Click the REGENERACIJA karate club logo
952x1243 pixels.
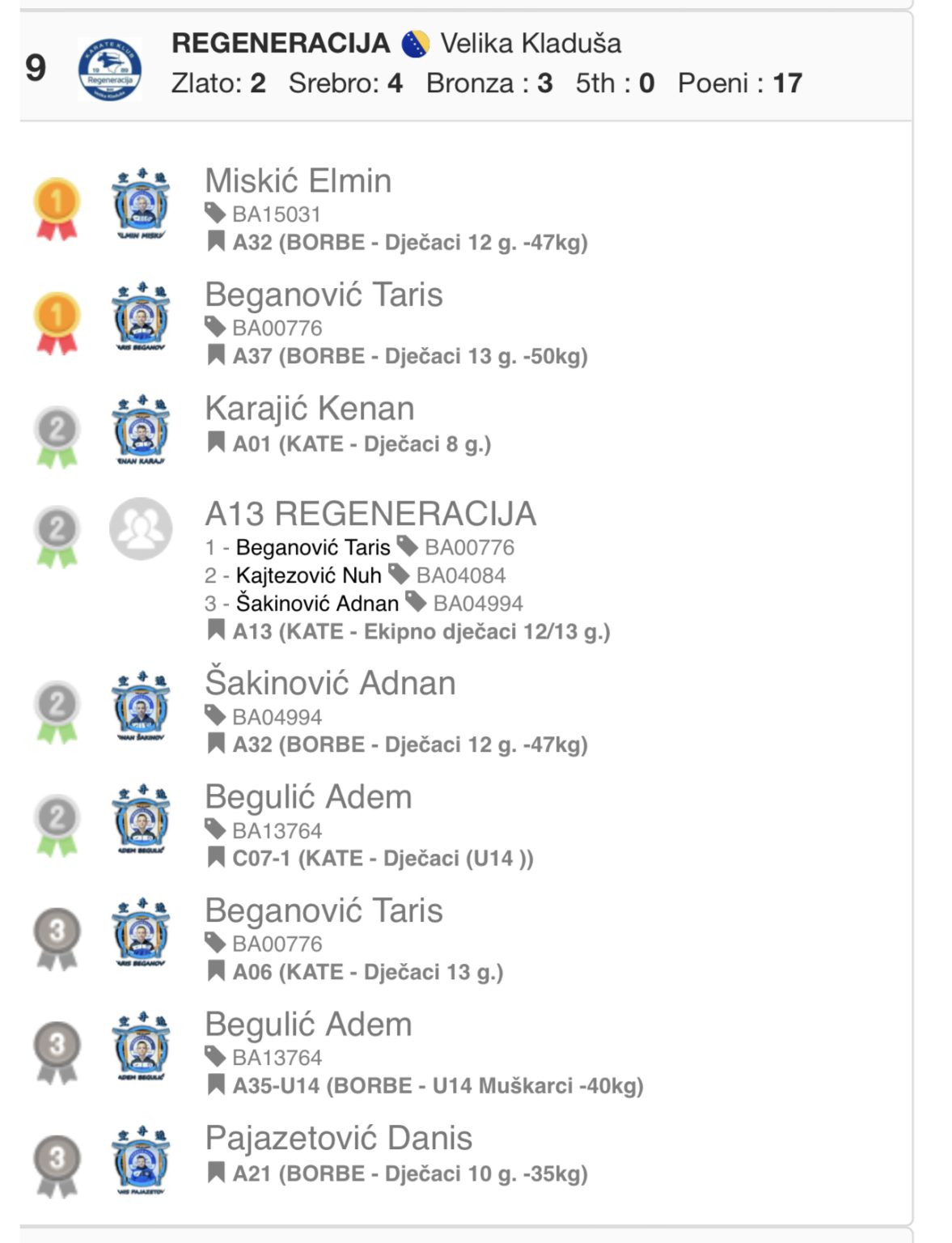[110, 70]
